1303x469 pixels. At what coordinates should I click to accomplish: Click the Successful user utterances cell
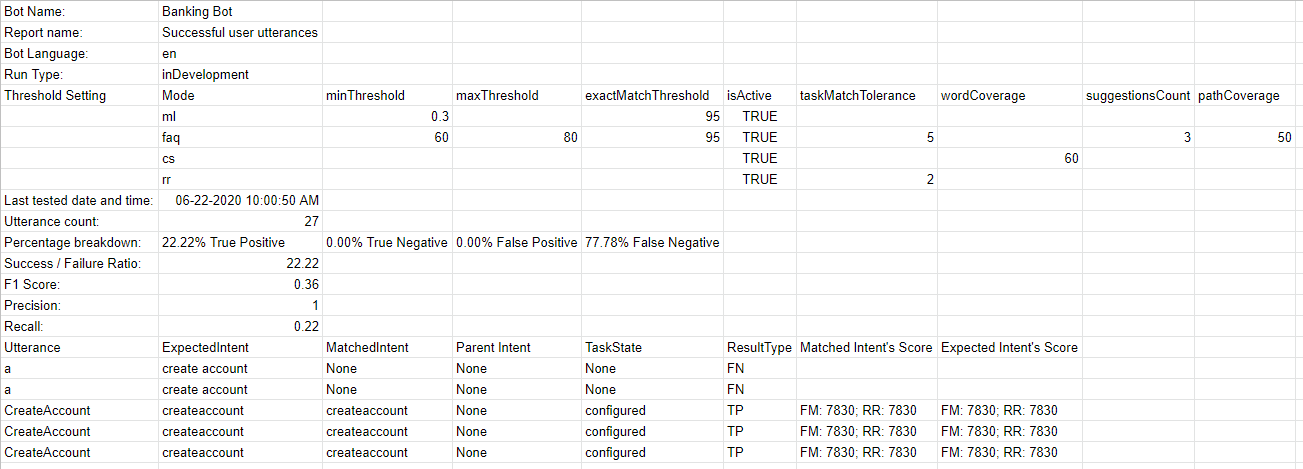click(239, 32)
